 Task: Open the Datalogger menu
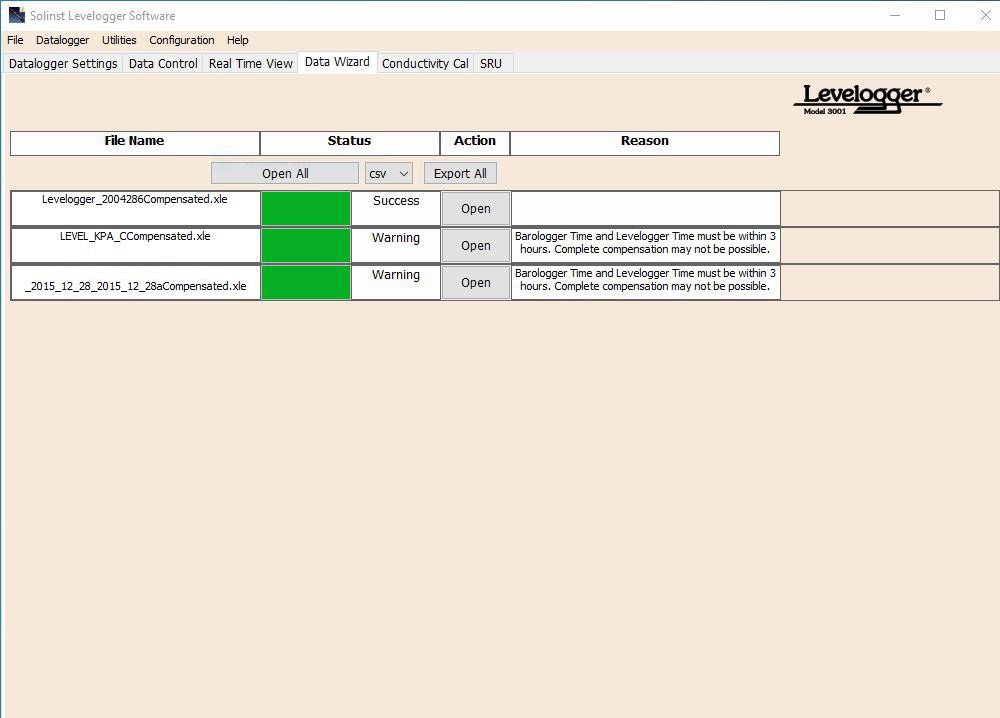pos(62,40)
